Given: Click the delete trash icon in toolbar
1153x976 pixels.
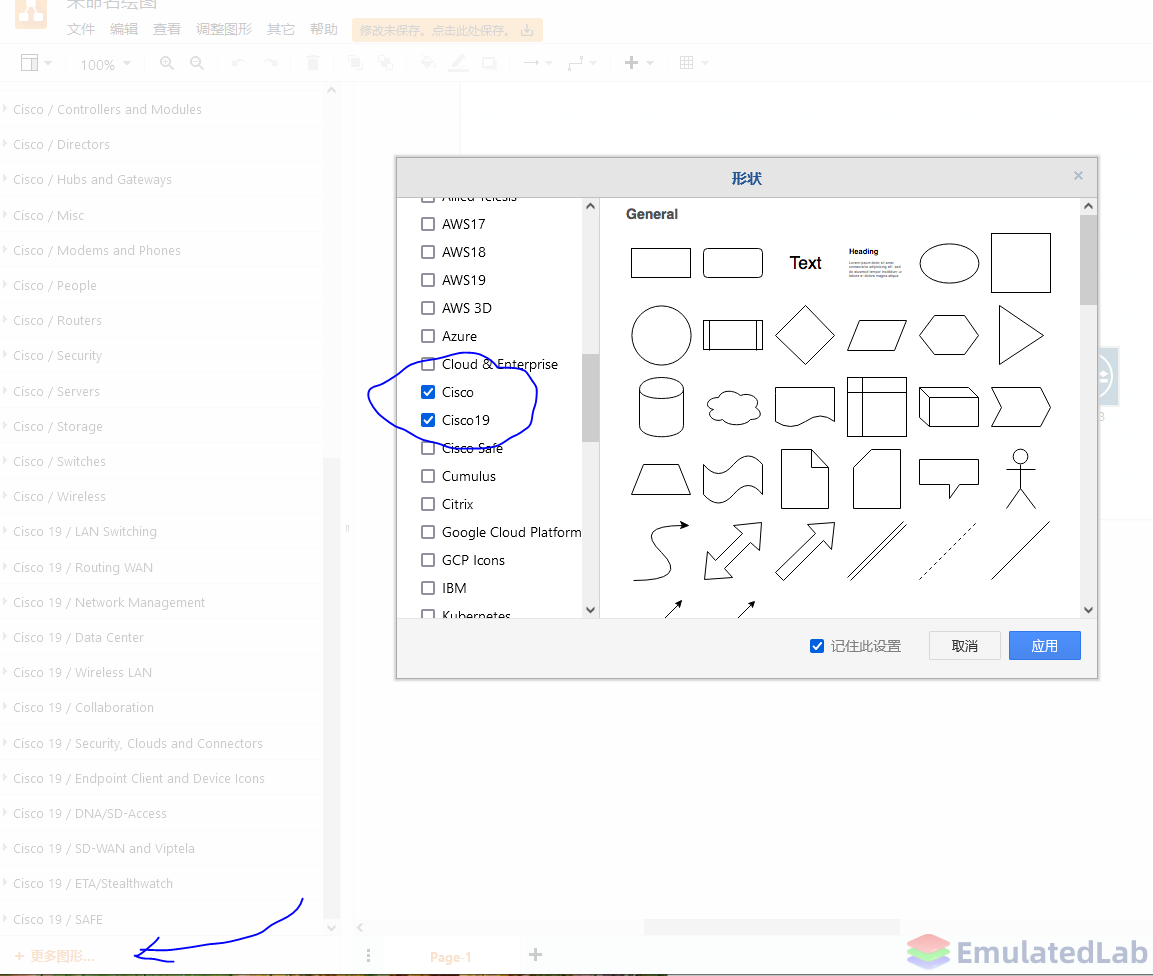Looking at the screenshot, I should pyautogui.click(x=313, y=63).
